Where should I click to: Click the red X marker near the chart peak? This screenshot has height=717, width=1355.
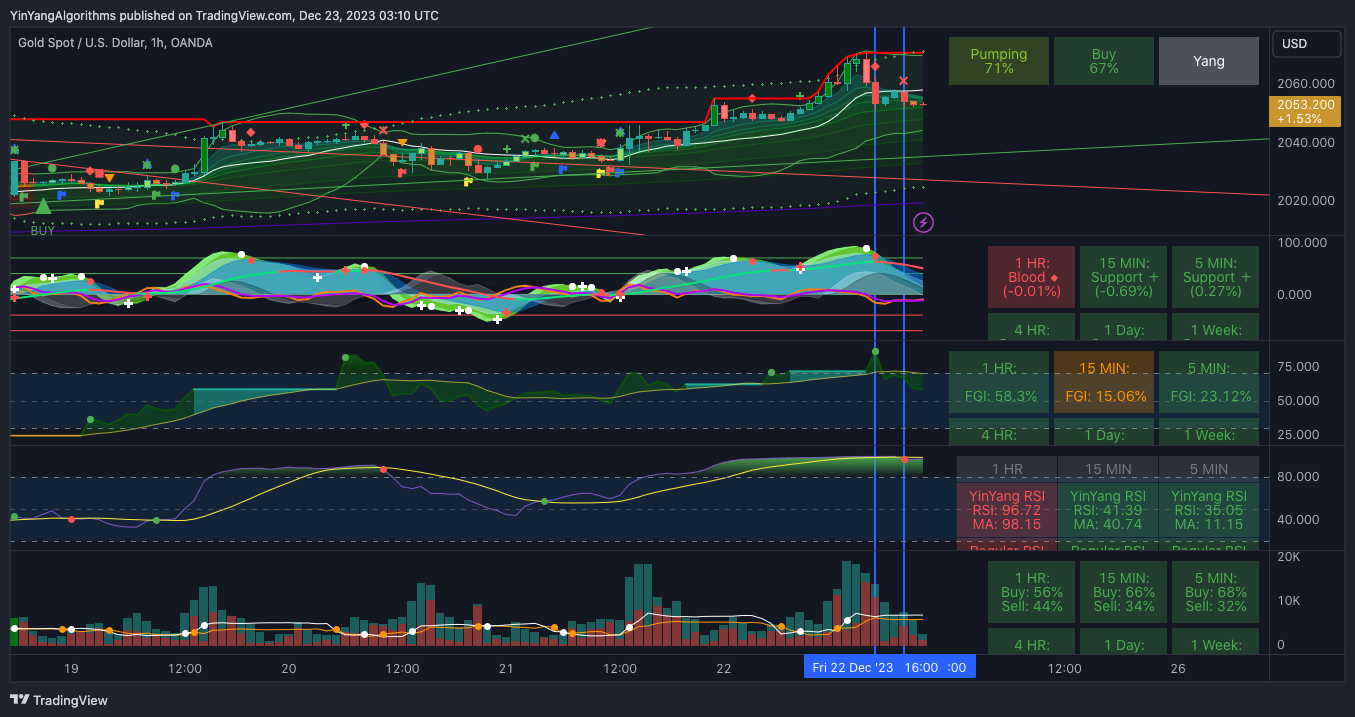[x=904, y=80]
